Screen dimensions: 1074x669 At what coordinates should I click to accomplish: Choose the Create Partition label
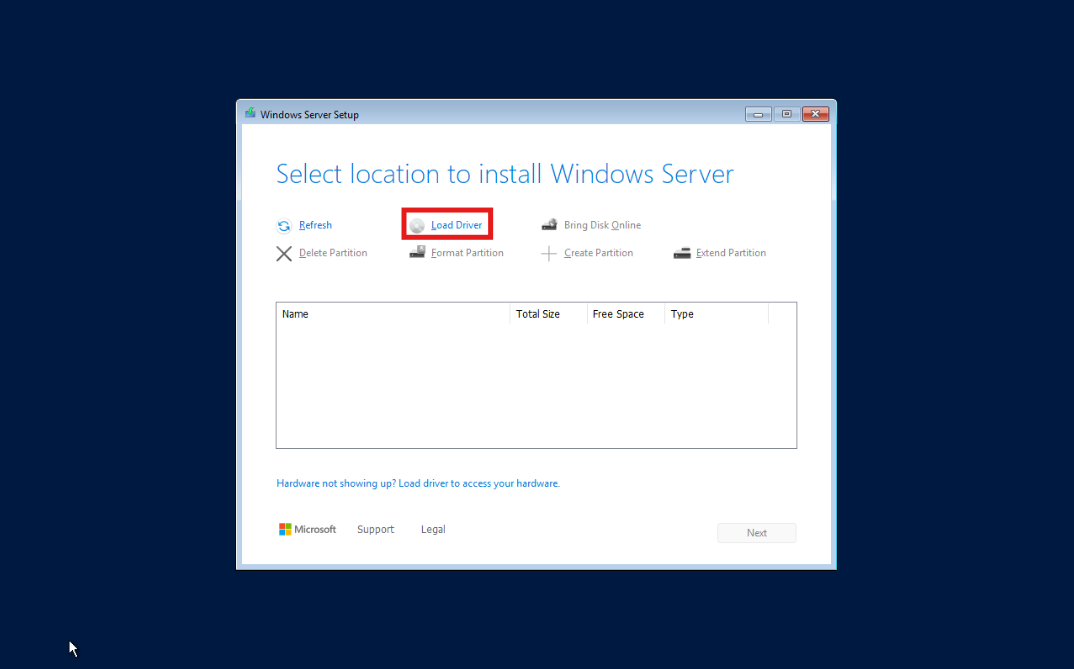tap(598, 253)
